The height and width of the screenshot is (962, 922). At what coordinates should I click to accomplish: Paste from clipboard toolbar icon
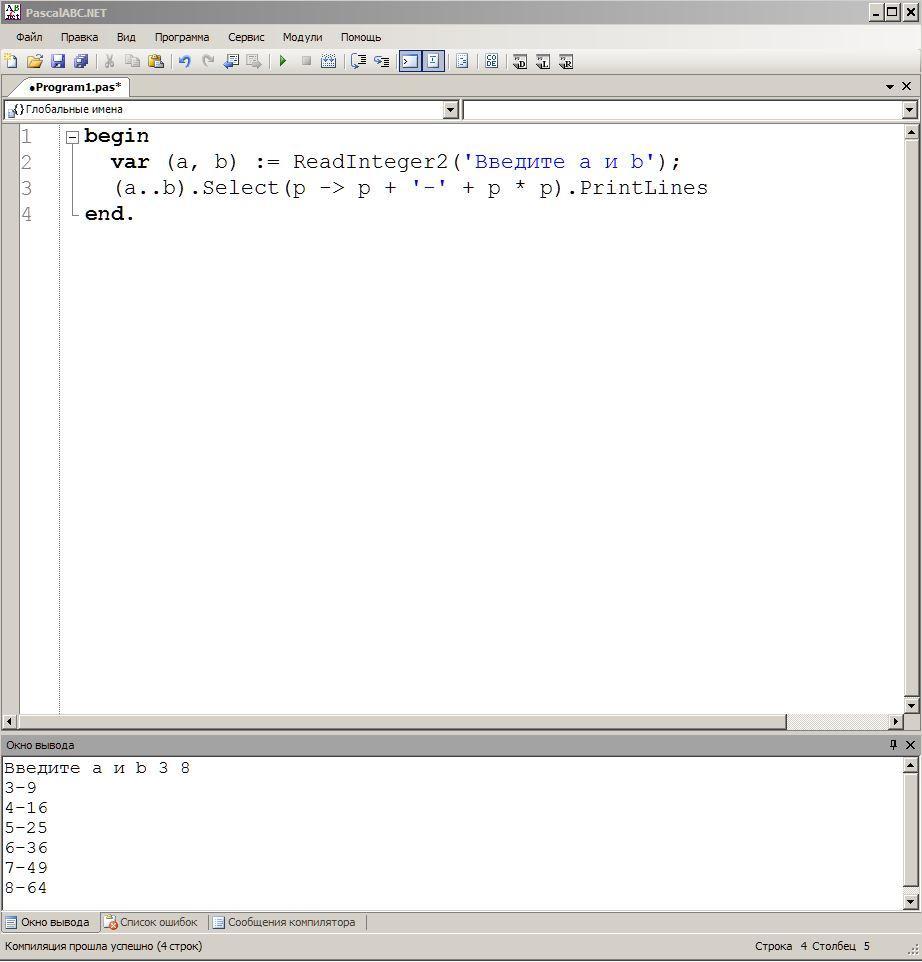pyautogui.click(x=156, y=61)
